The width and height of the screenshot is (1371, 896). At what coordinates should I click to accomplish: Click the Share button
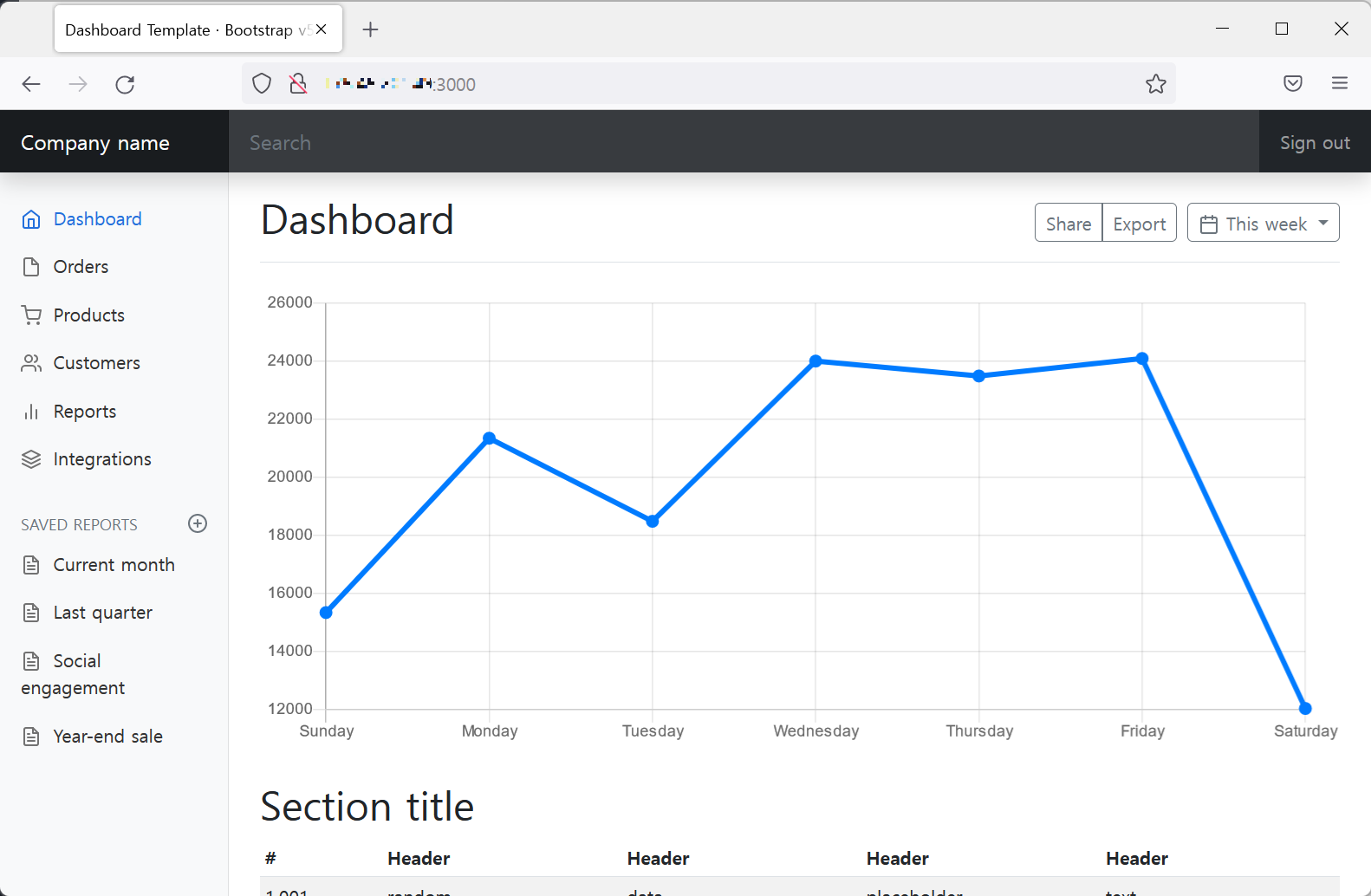tap(1069, 223)
